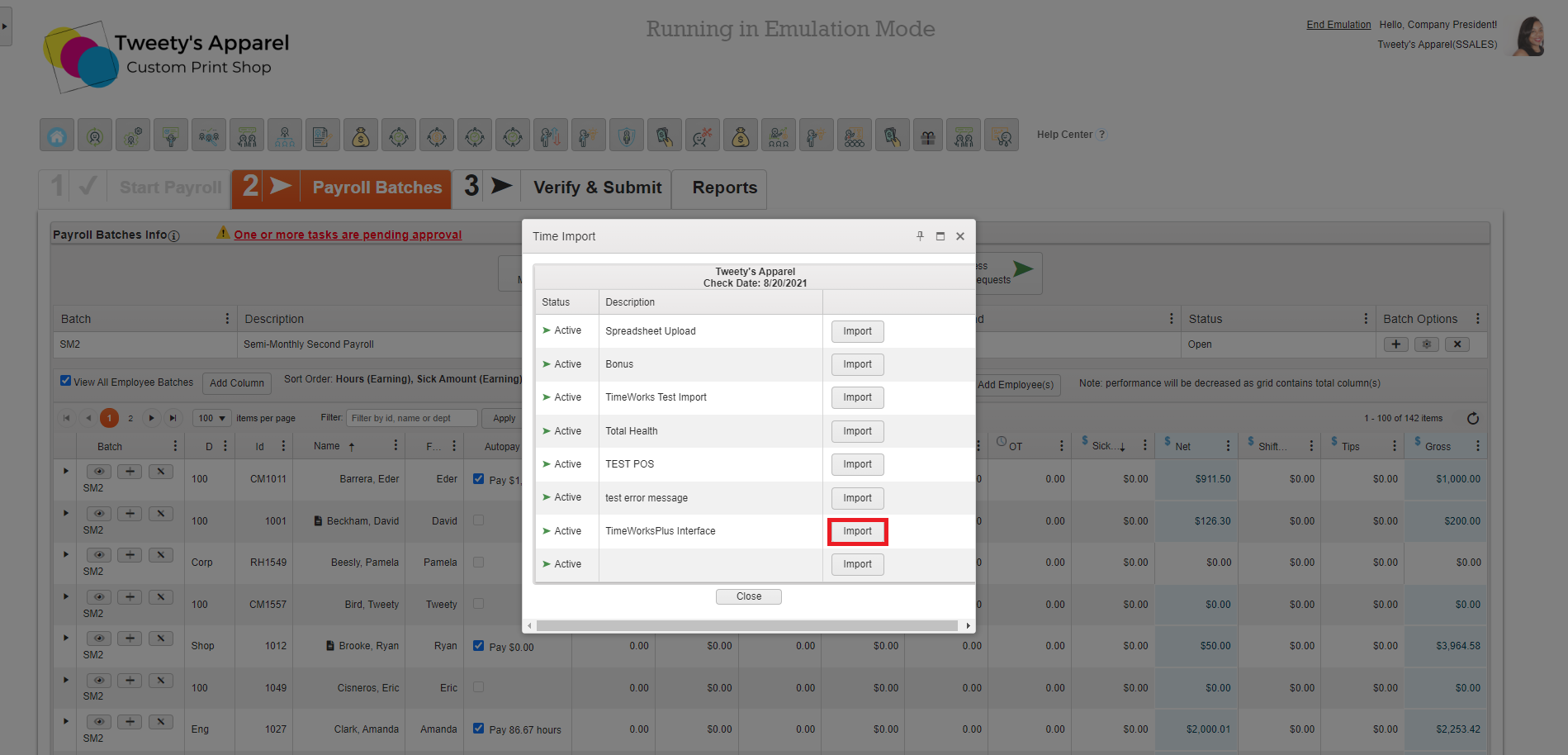Refresh the employee batches grid

point(1473,418)
